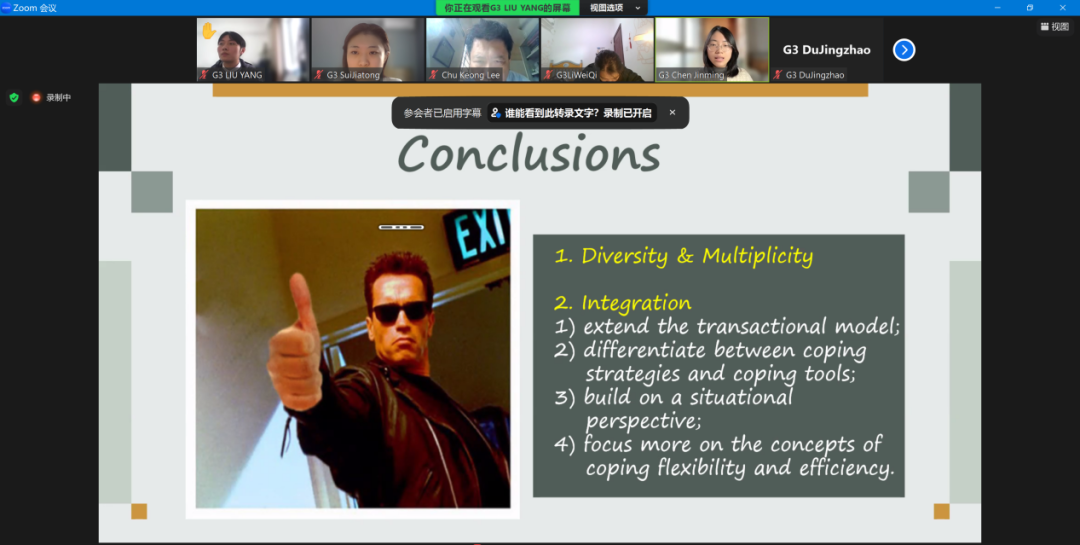Click the 参会者已启用字幕 notice text
1080x545 pixels.
tap(442, 113)
